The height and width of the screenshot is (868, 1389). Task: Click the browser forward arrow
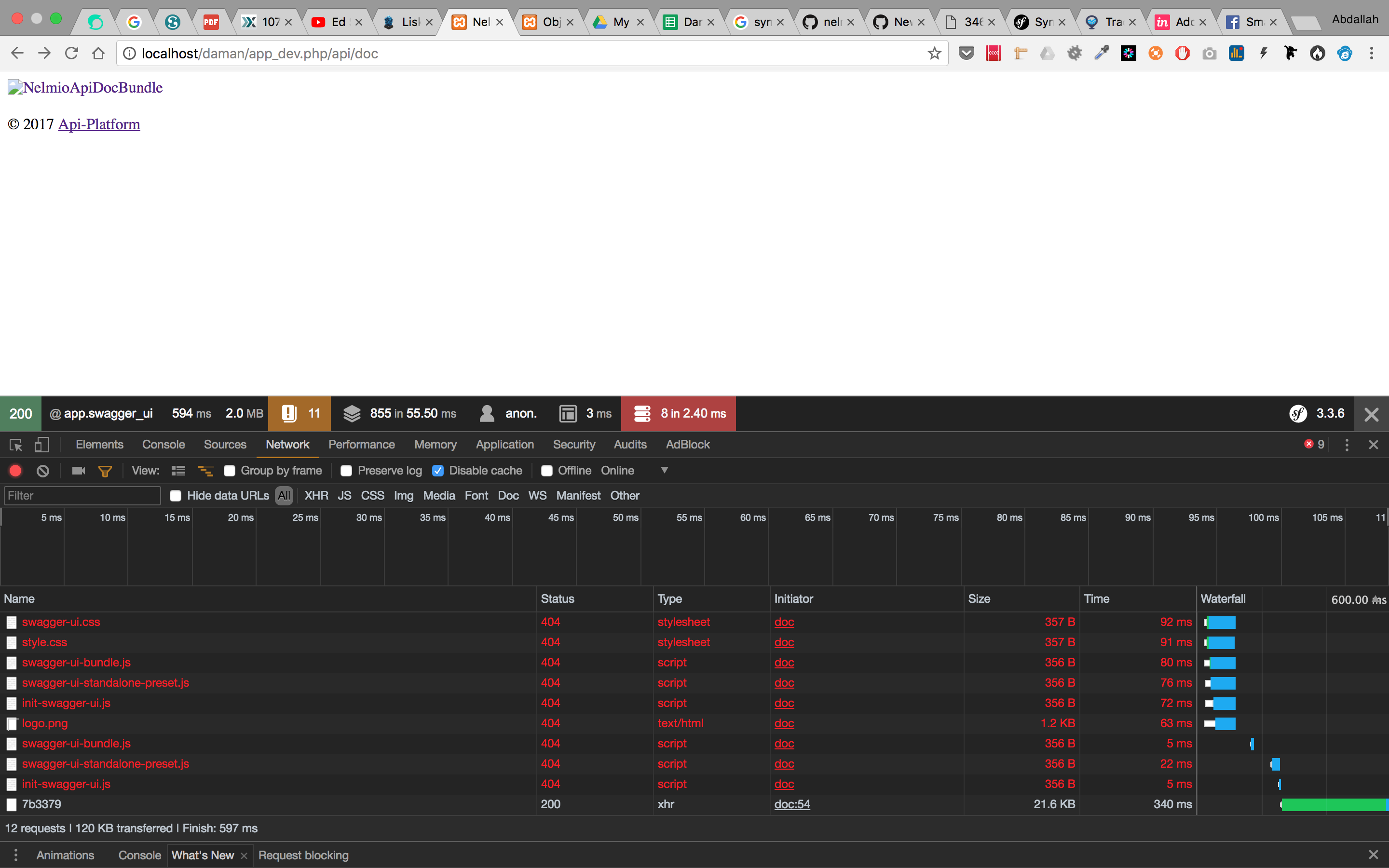coord(44,54)
